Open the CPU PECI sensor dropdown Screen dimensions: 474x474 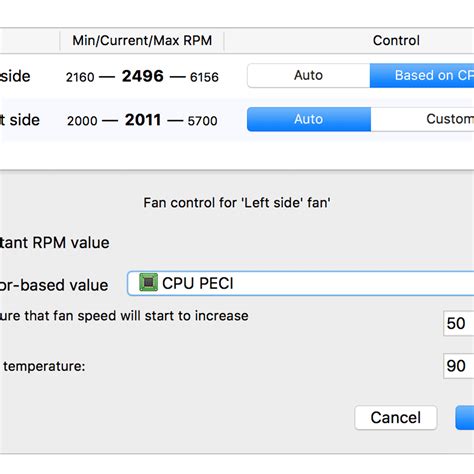pyautogui.click(x=300, y=283)
